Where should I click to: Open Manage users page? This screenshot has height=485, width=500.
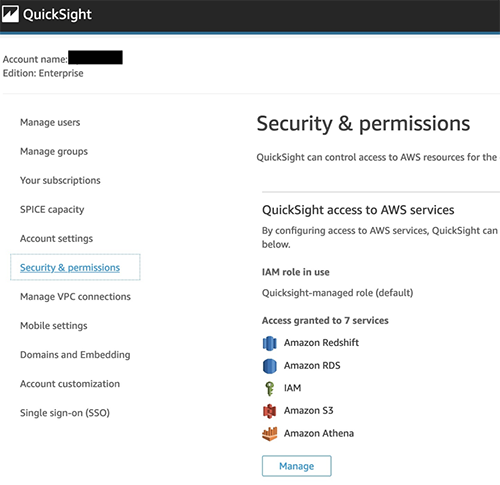tap(50, 122)
